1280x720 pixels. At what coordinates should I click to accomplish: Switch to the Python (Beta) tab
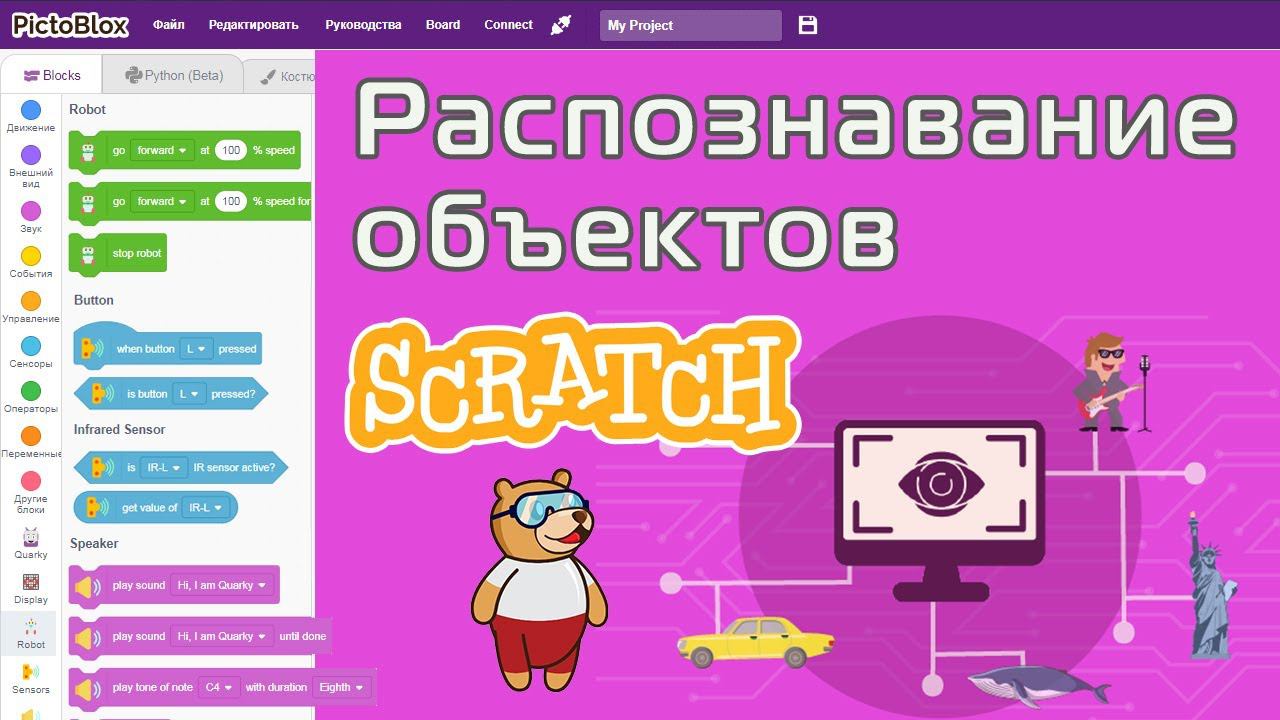point(174,75)
